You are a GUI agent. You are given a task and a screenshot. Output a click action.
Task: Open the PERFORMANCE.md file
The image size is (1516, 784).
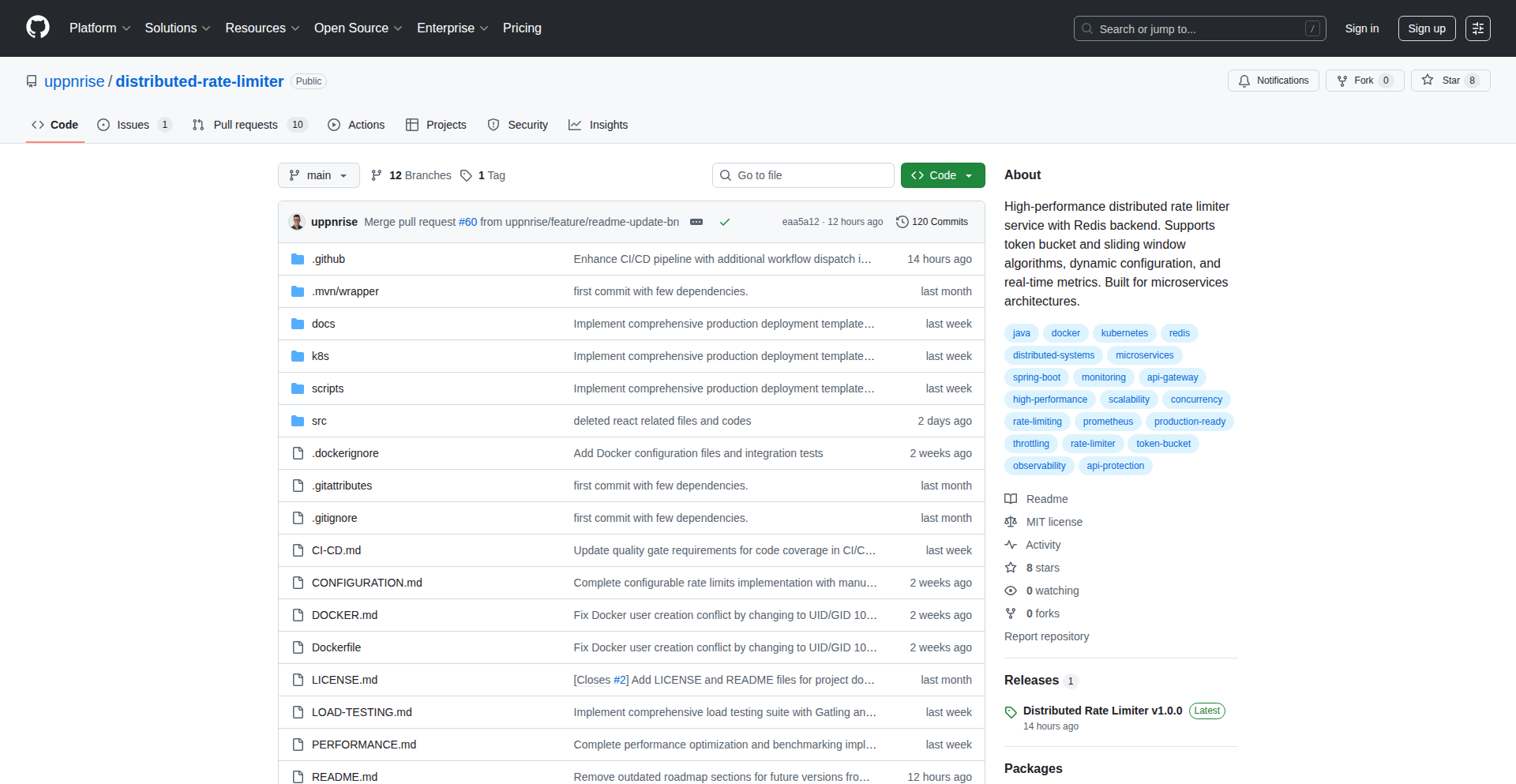pos(364,745)
